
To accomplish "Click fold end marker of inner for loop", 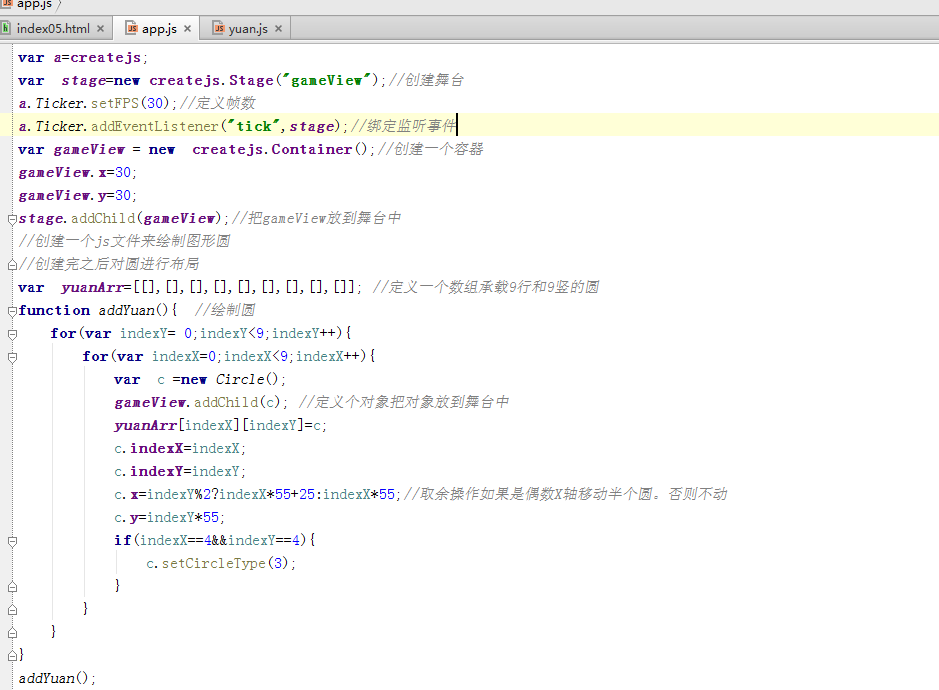I will tap(12, 610).
